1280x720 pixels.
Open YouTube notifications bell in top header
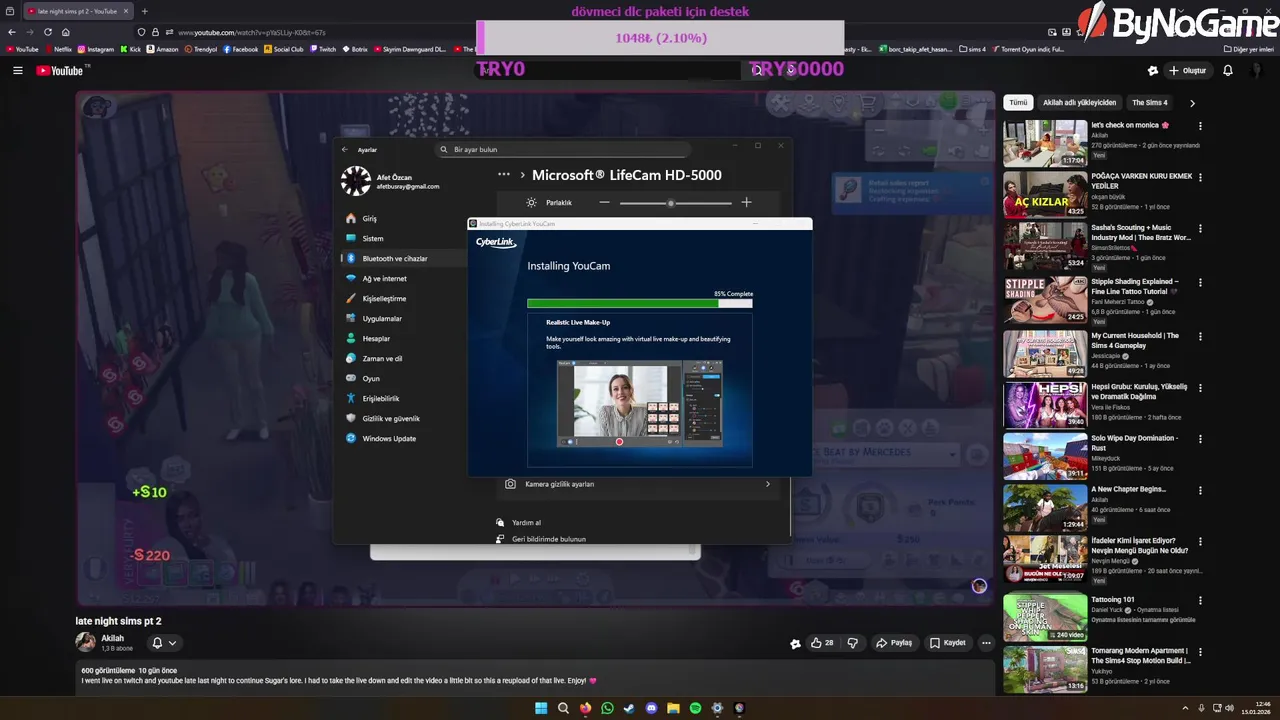click(1228, 71)
